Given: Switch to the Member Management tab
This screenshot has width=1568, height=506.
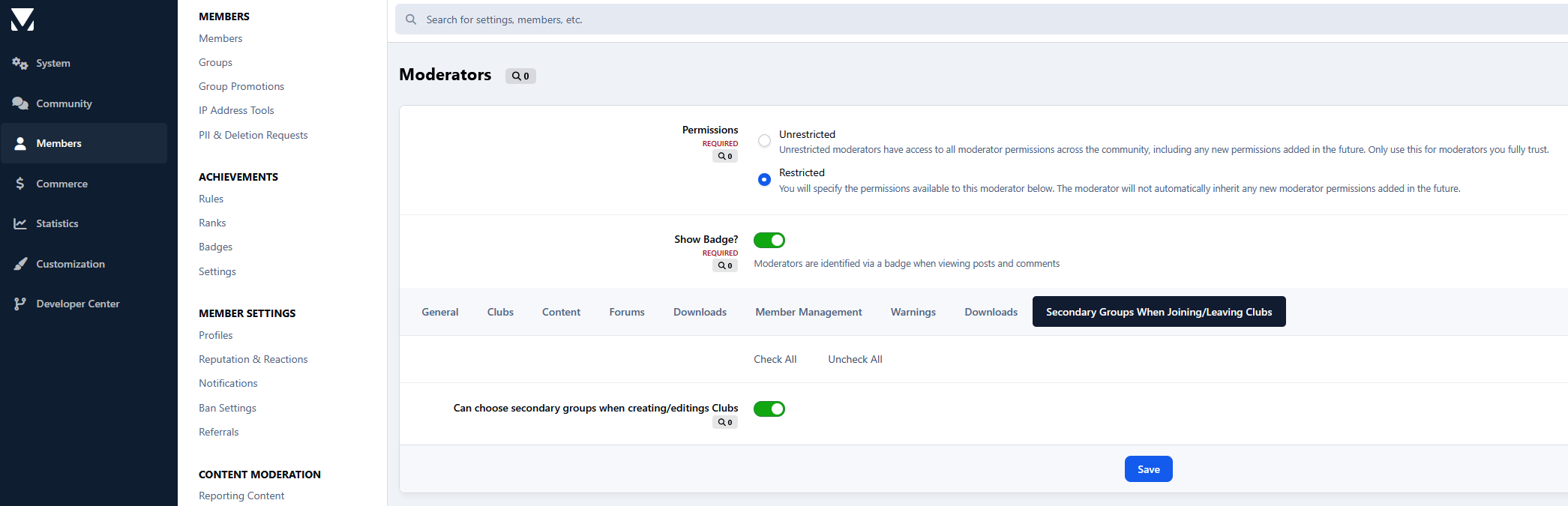Looking at the screenshot, I should tap(808, 312).
